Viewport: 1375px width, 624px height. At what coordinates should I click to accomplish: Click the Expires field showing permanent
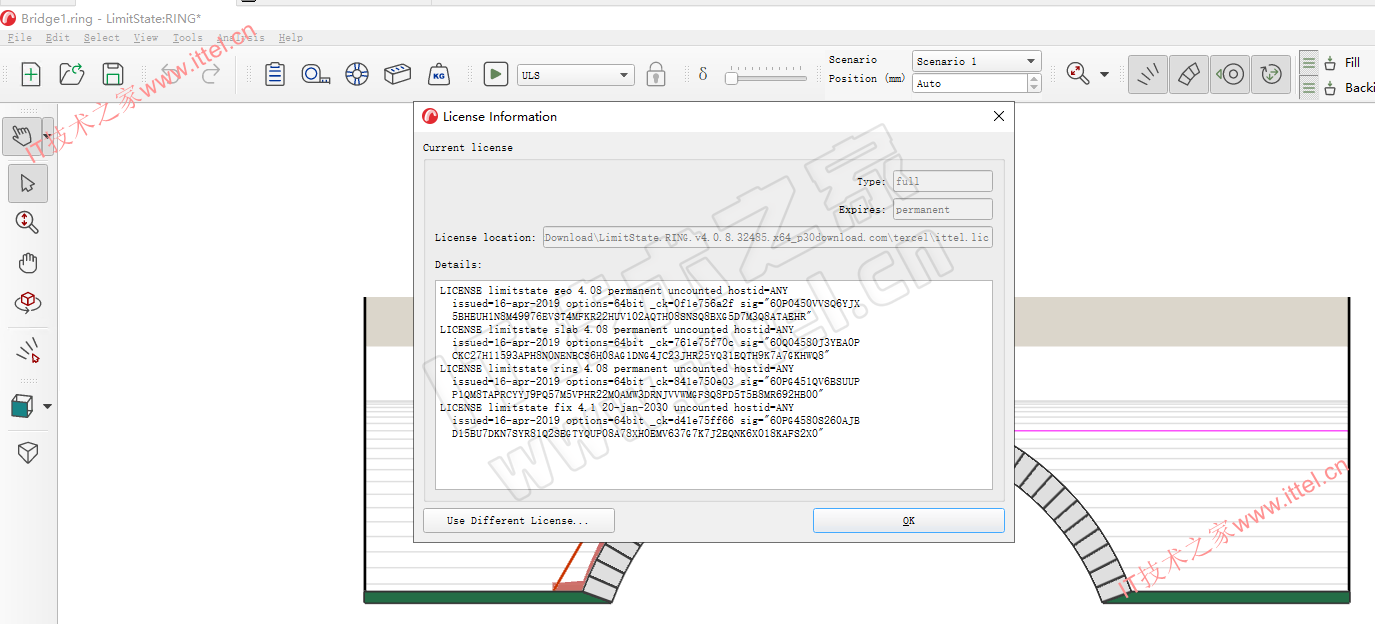942,209
